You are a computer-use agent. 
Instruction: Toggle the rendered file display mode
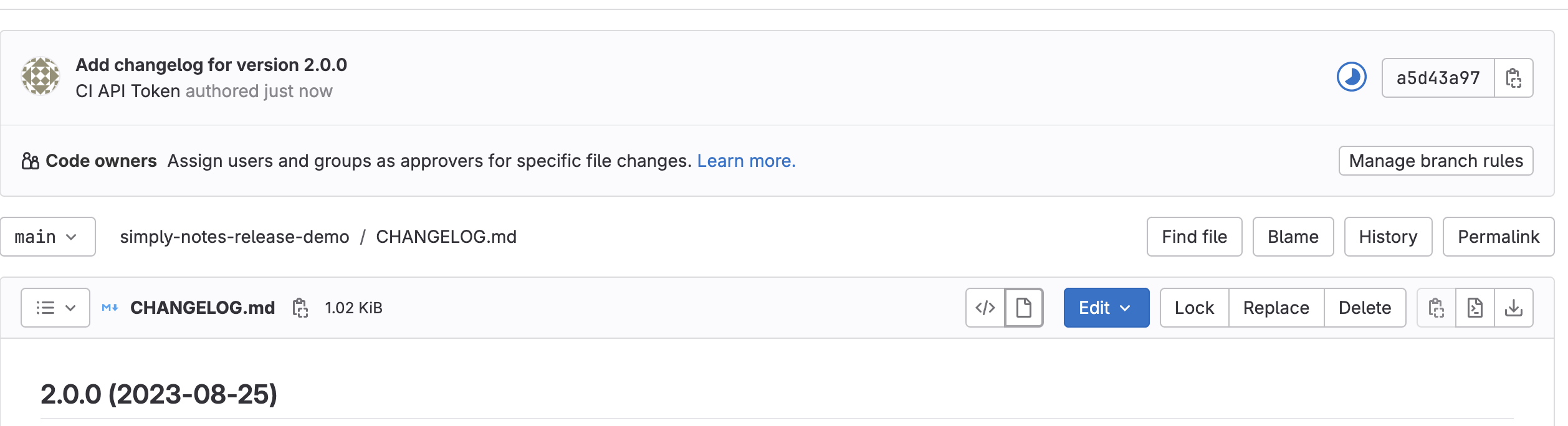point(1024,308)
